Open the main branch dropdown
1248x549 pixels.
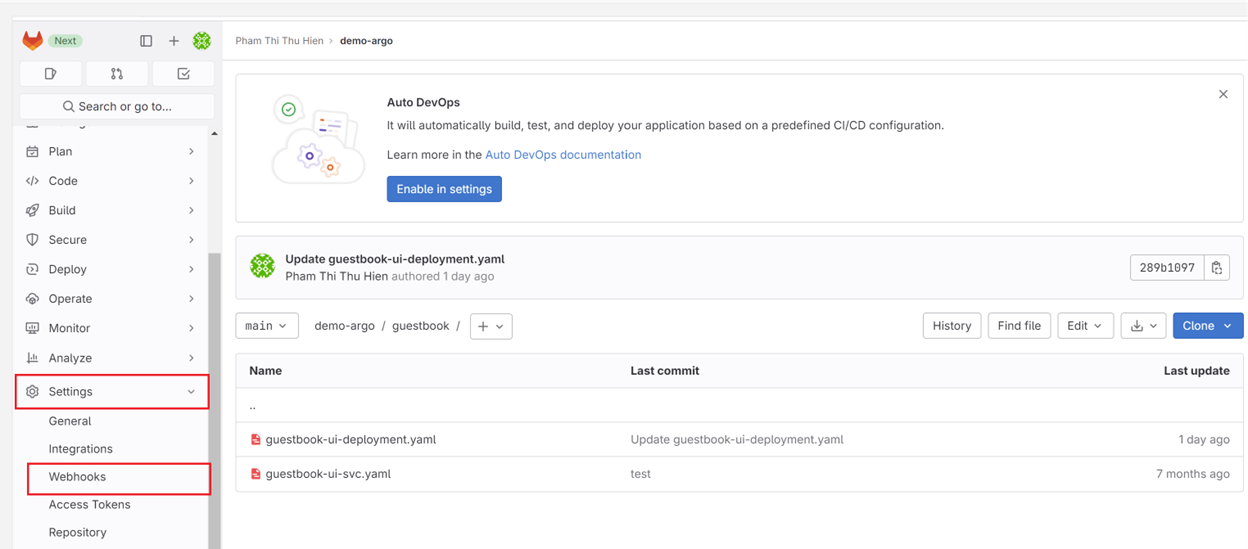tap(266, 326)
